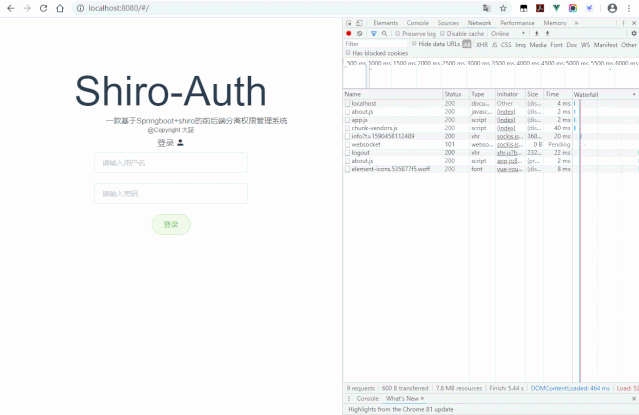The width and height of the screenshot is (639, 415).
Task: Click the DevTools inspect element icon
Action: (348, 23)
